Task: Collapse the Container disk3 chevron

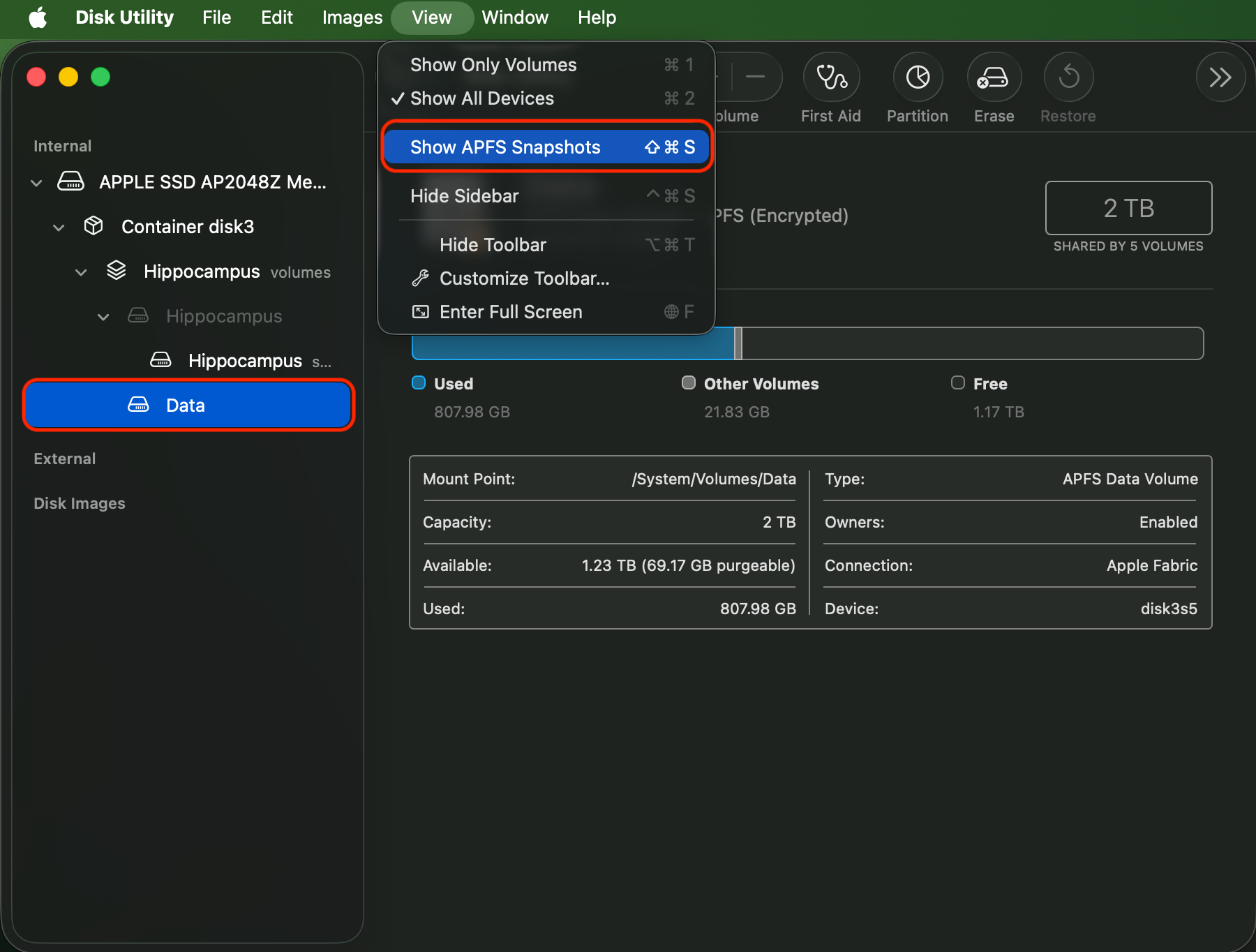Action: click(x=59, y=228)
